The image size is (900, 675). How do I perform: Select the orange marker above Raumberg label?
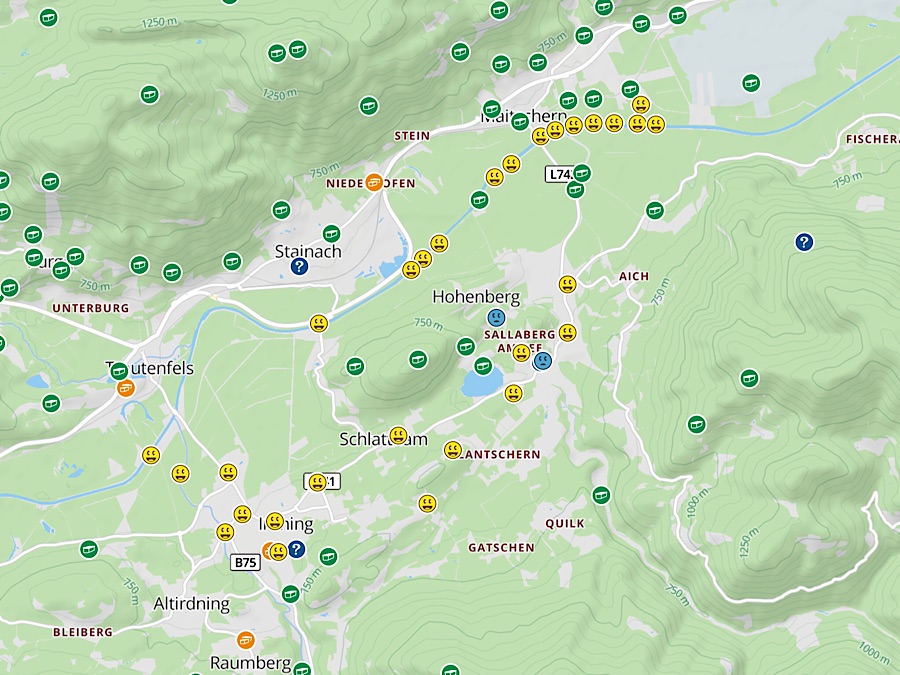[x=245, y=640]
